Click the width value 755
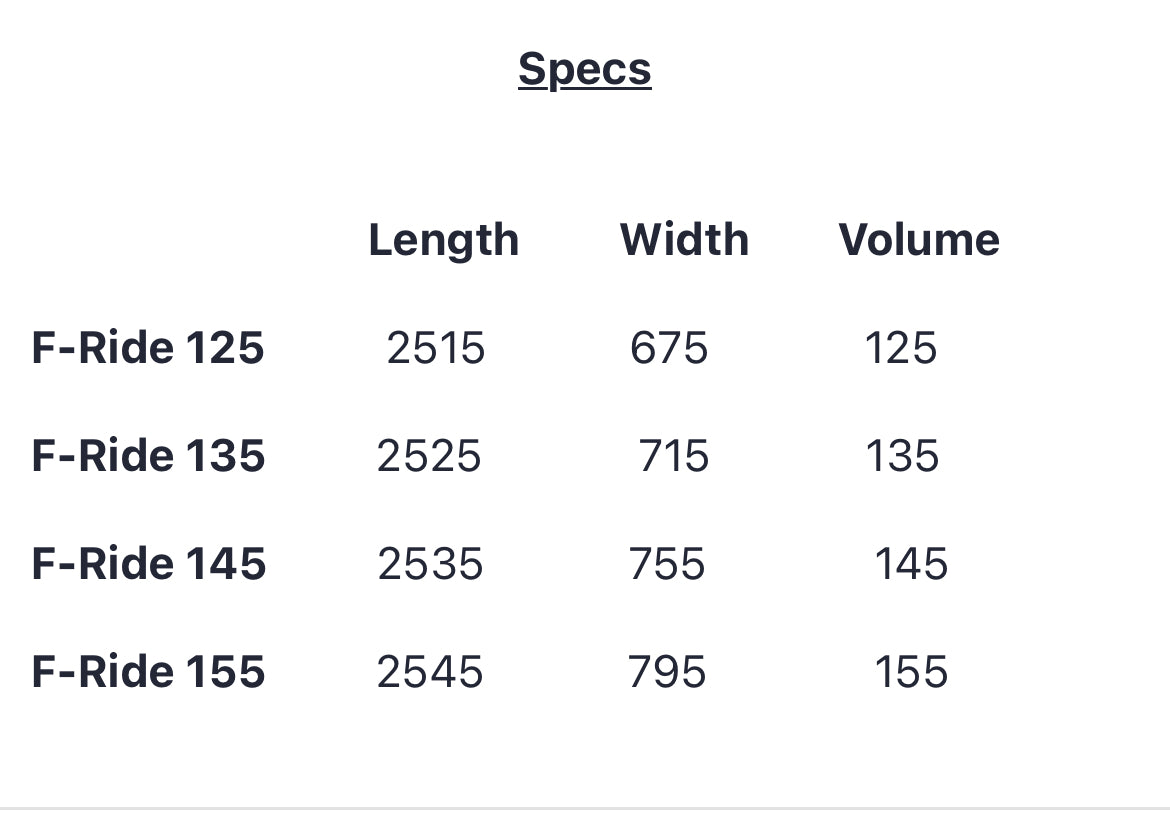The height and width of the screenshot is (815, 1170). [667, 564]
